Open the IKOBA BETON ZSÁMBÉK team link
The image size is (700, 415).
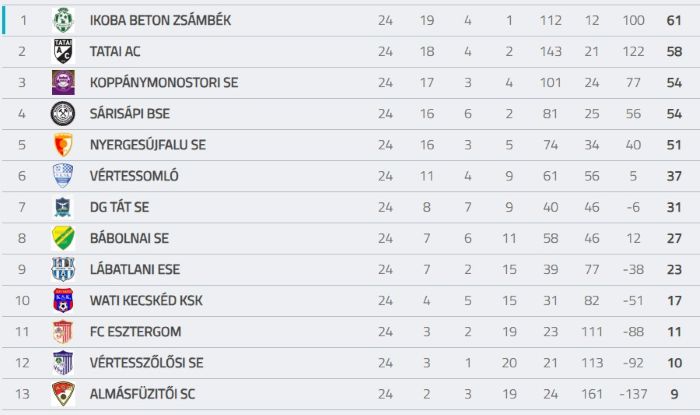[160, 21]
